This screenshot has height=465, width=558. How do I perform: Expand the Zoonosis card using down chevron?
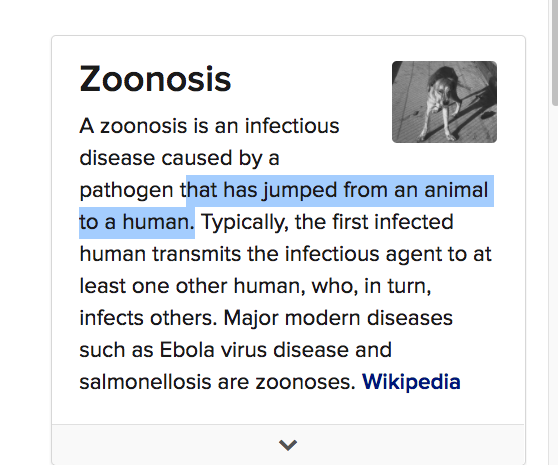288,445
